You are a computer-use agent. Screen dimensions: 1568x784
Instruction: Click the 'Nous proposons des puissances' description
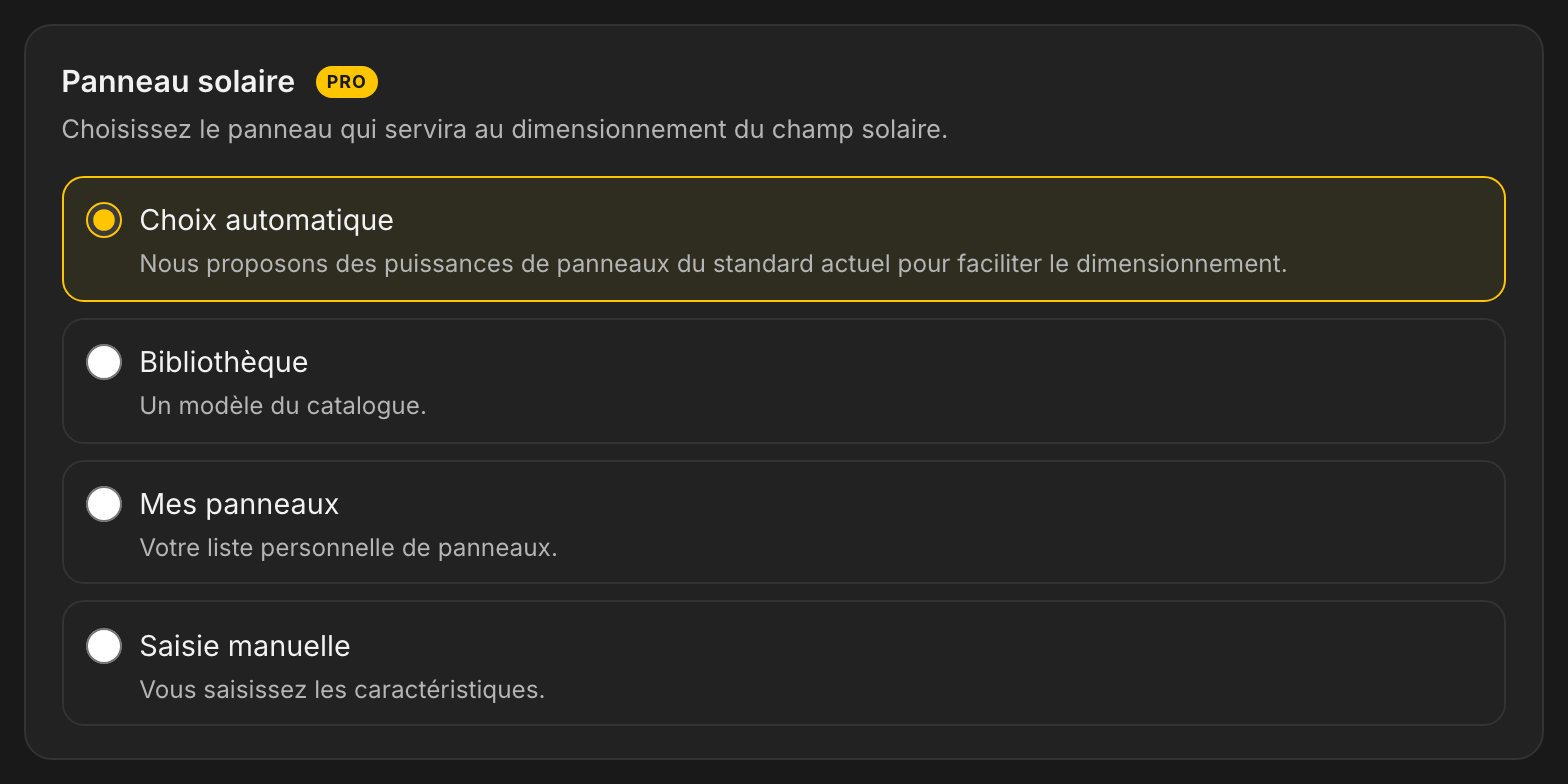[713, 264]
